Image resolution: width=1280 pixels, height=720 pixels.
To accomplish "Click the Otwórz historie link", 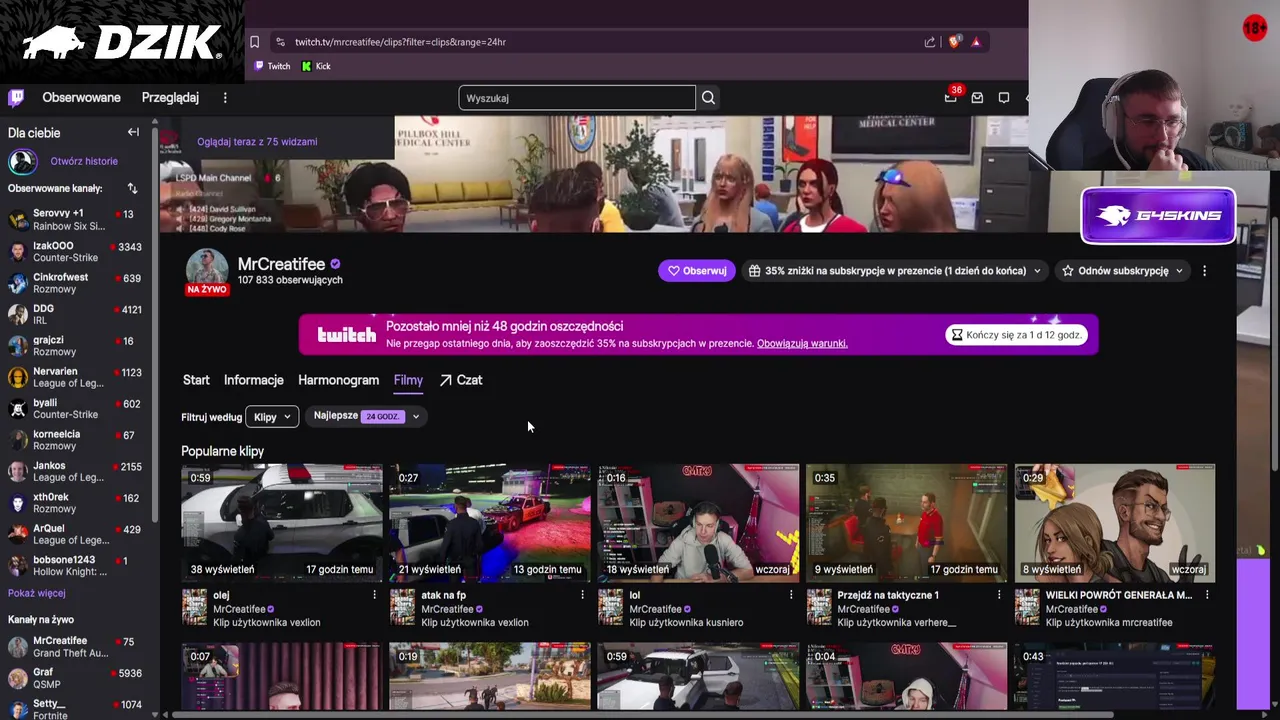I will point(84,161).
